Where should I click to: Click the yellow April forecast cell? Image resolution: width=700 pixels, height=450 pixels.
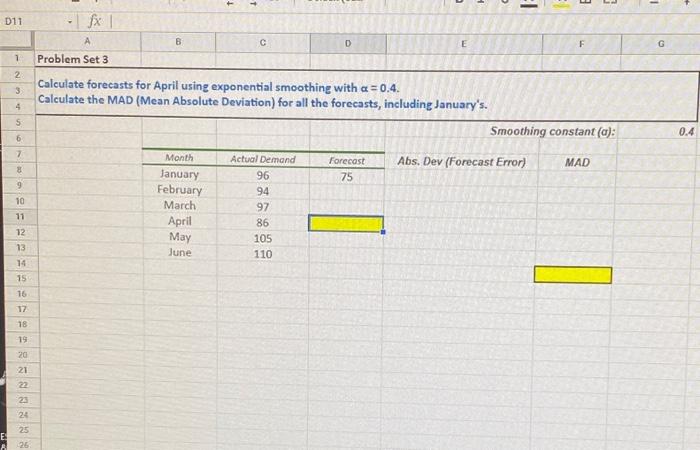pos(346,224)
